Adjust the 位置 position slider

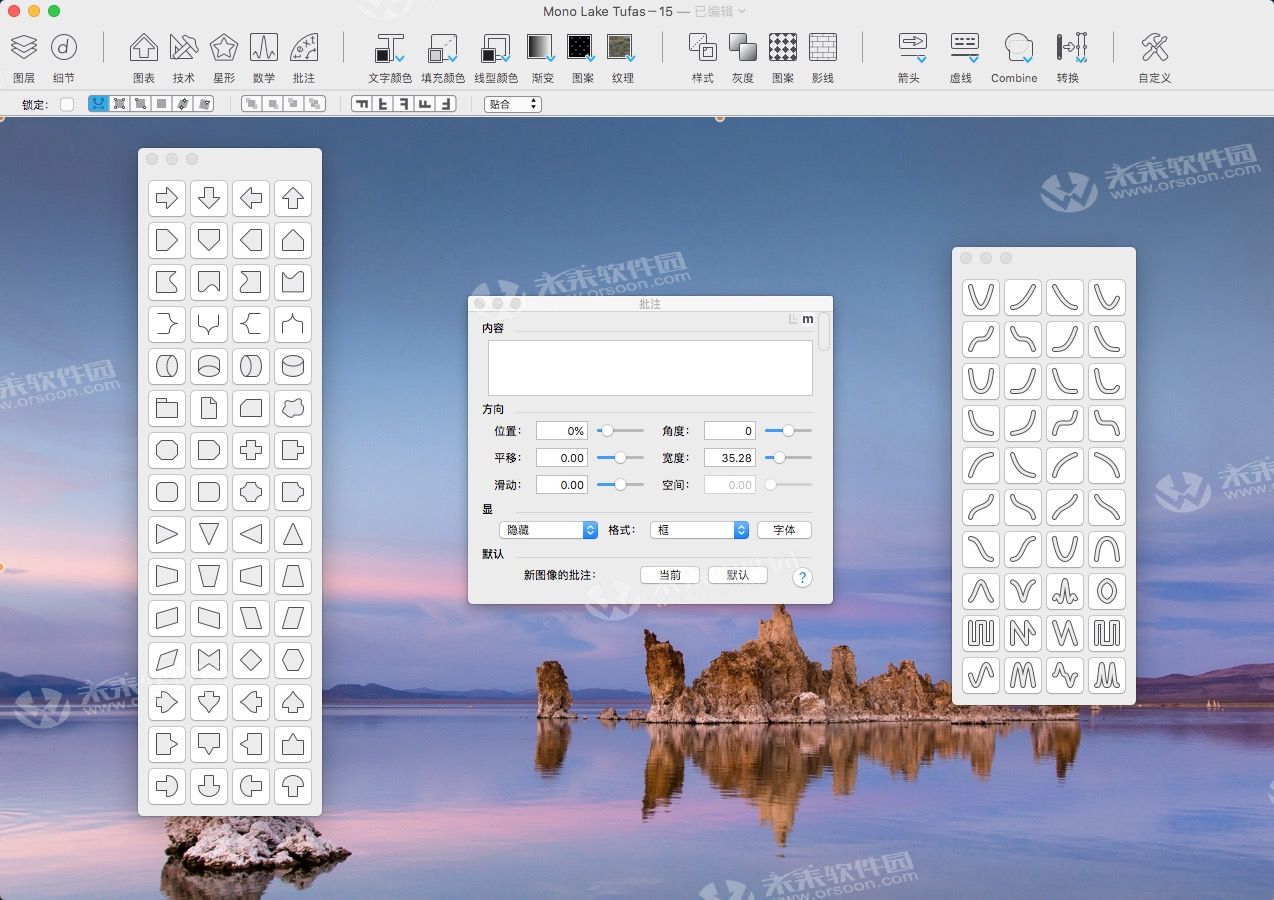coord(620,430)
